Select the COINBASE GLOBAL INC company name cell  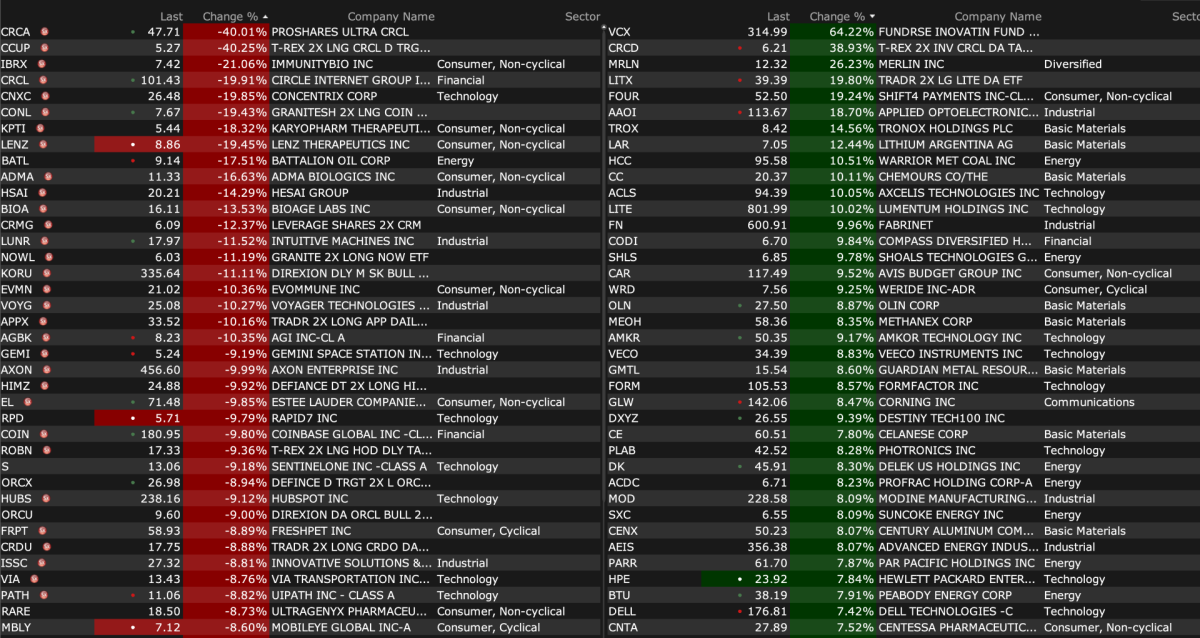click(350, 434)
